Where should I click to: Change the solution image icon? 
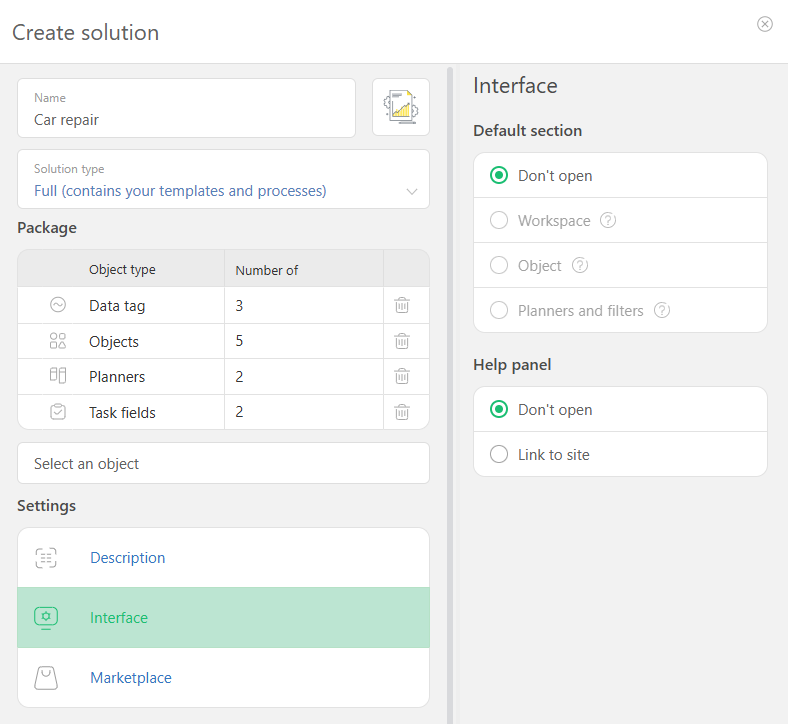401,107
